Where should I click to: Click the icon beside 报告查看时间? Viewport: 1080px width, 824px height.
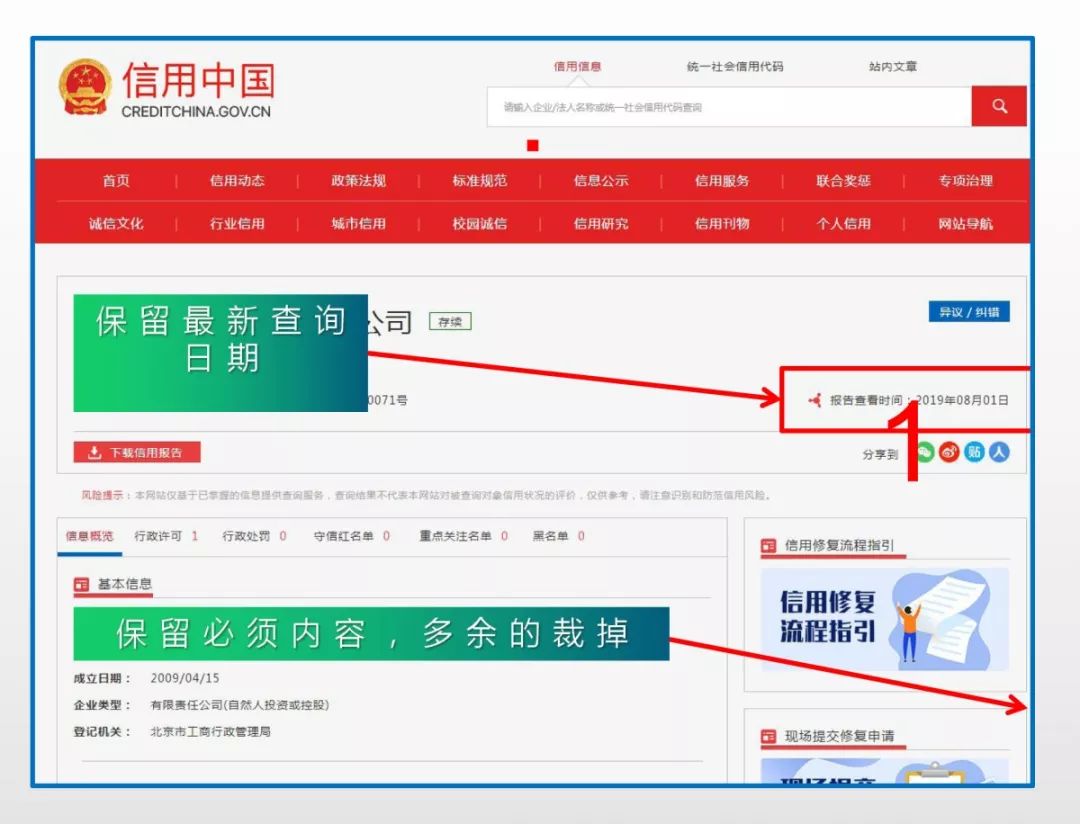813,399
